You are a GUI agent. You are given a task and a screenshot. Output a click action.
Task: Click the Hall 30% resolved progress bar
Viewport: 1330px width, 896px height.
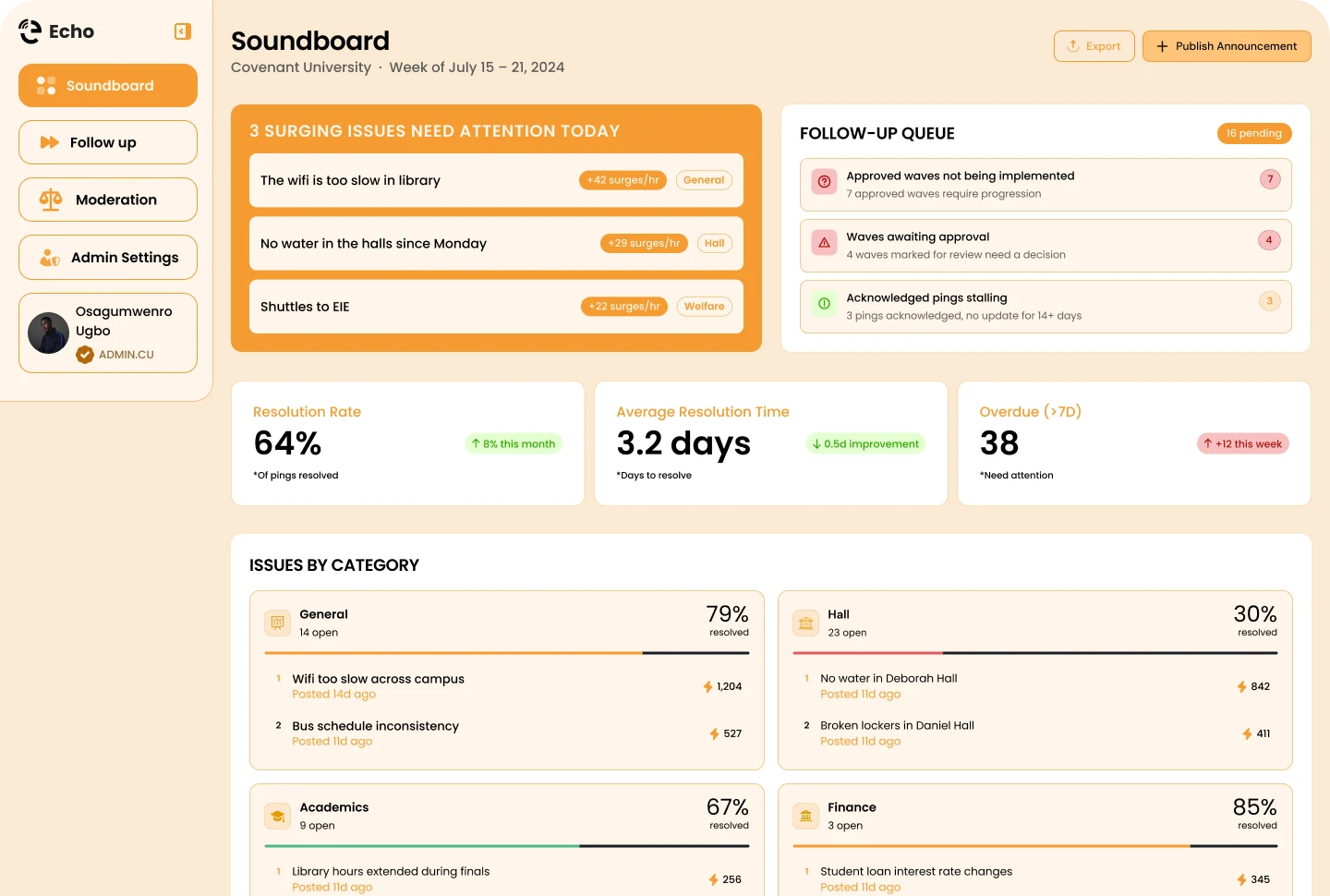pyautogui.click(x=1034, y=653)
